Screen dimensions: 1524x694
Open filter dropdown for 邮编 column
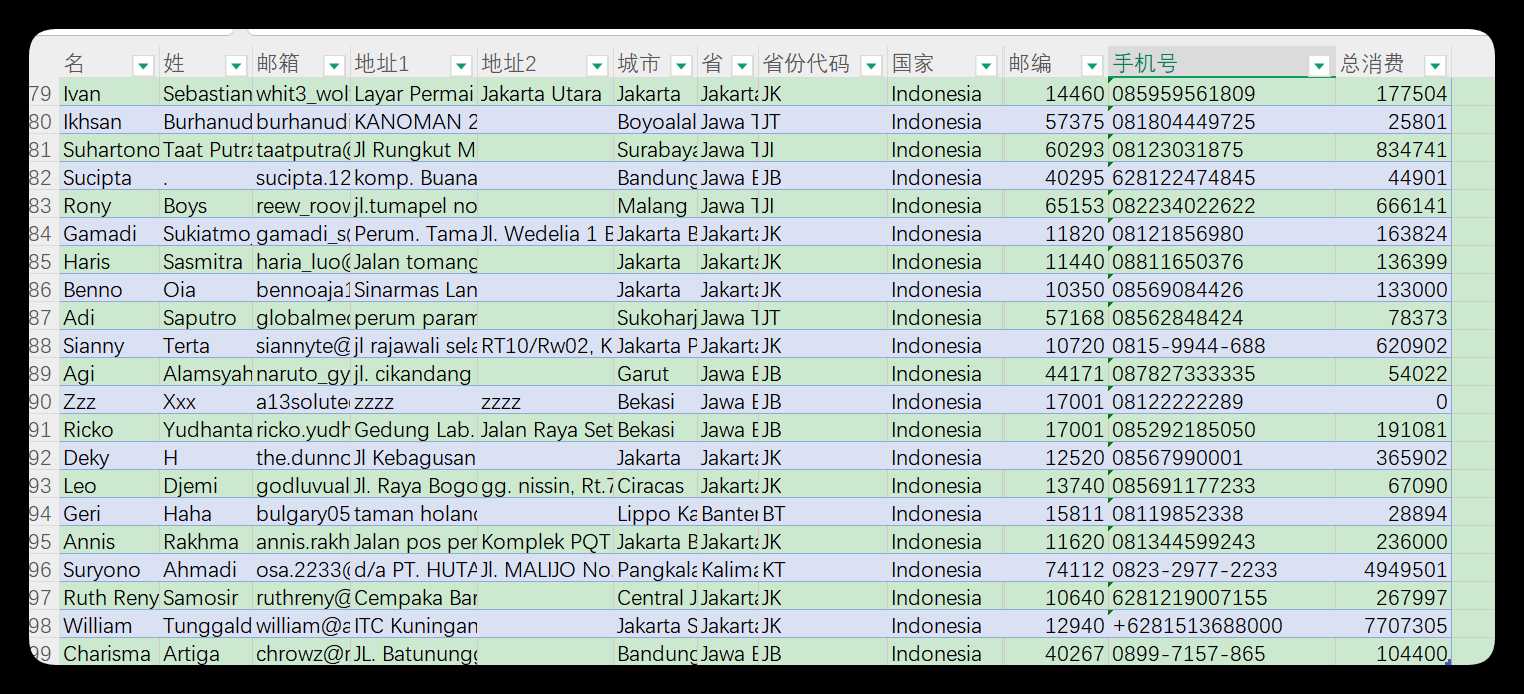click(x=1091, y=66)
